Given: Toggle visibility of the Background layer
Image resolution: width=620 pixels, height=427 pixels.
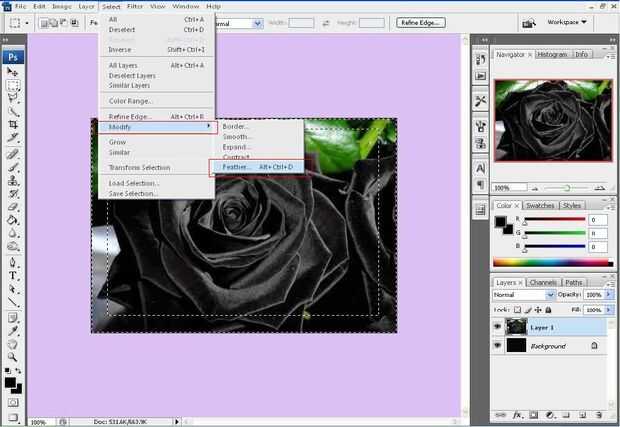Looking at the screenshot, I should click(x=498, y=346).
